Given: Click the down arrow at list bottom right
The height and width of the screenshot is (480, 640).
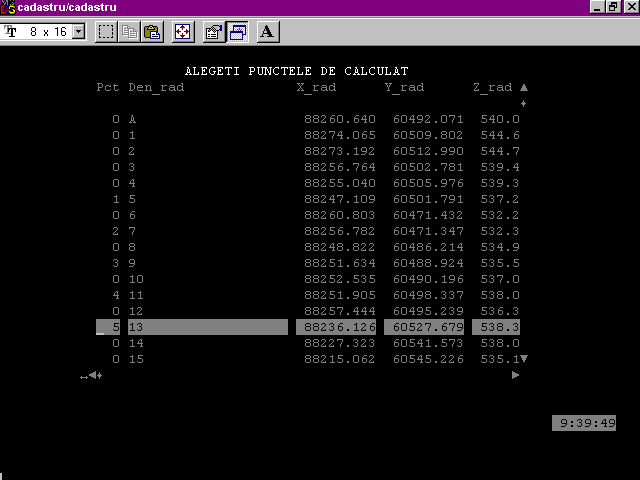Looking at the screenshot, I should tap(523, 359).
